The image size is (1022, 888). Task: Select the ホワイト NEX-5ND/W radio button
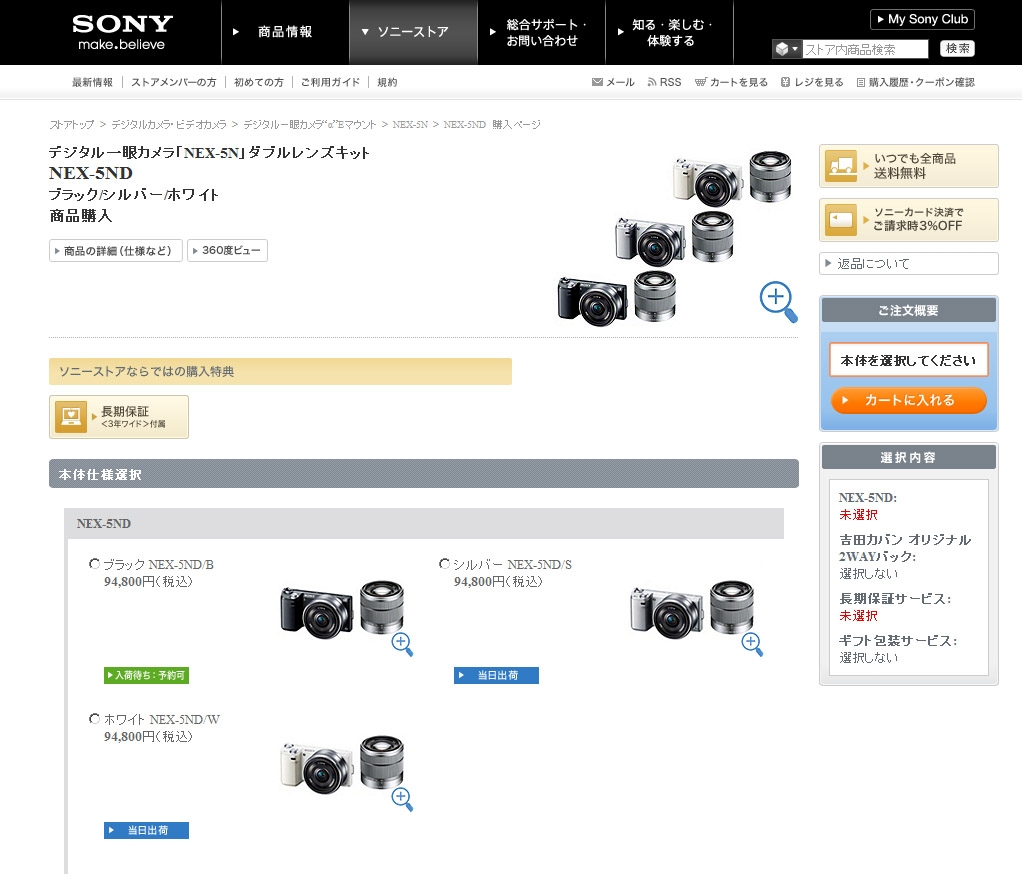click(x=94, y=719)
